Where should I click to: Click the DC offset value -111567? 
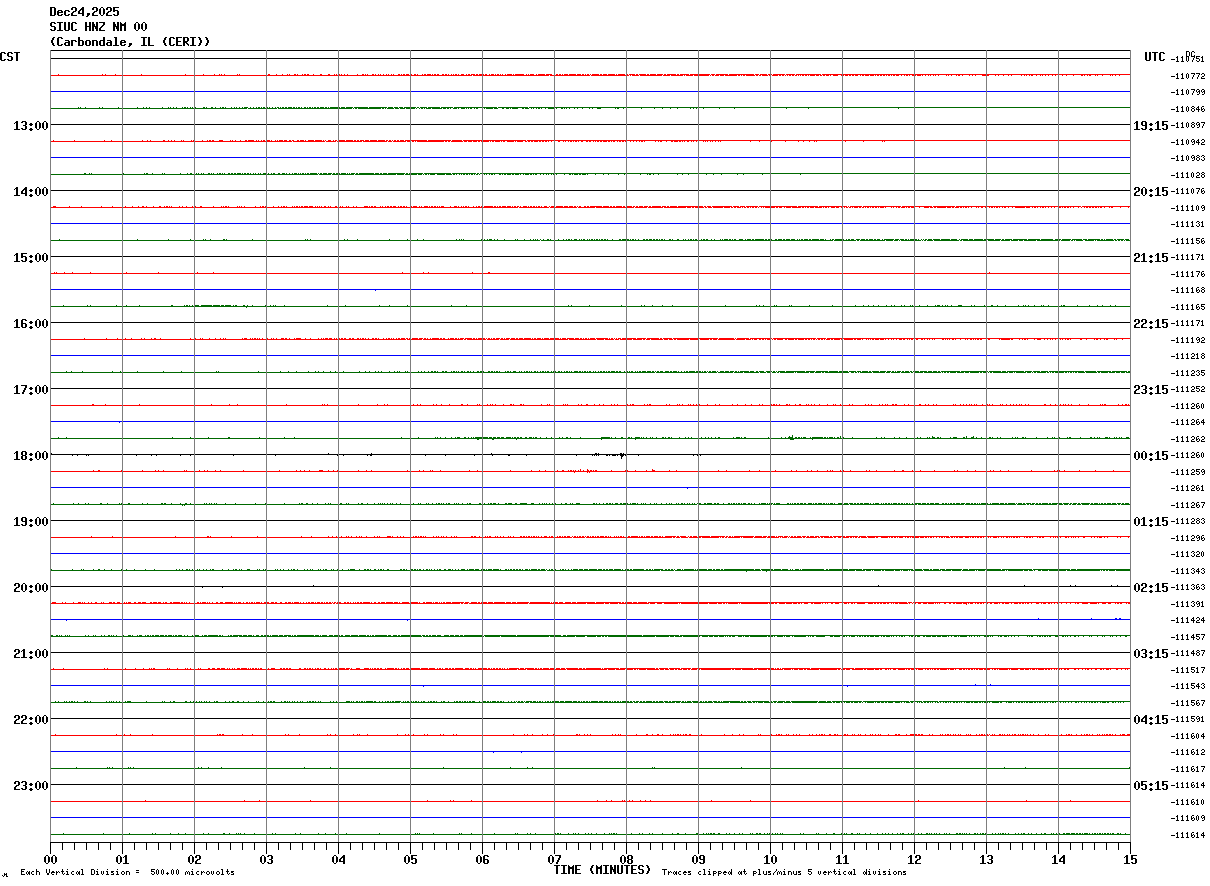[x=1188, y=704]
